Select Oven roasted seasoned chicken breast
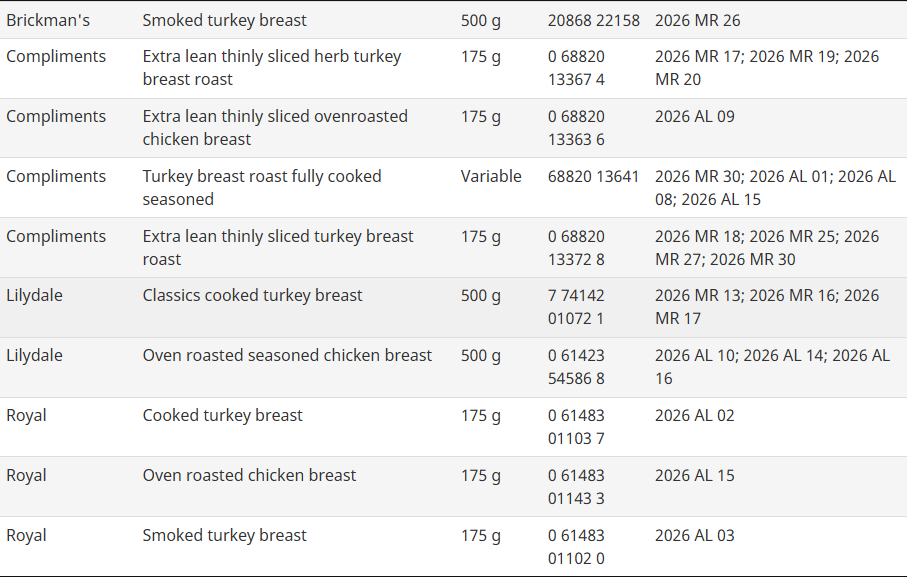907x577 pixels. (287, 355)
